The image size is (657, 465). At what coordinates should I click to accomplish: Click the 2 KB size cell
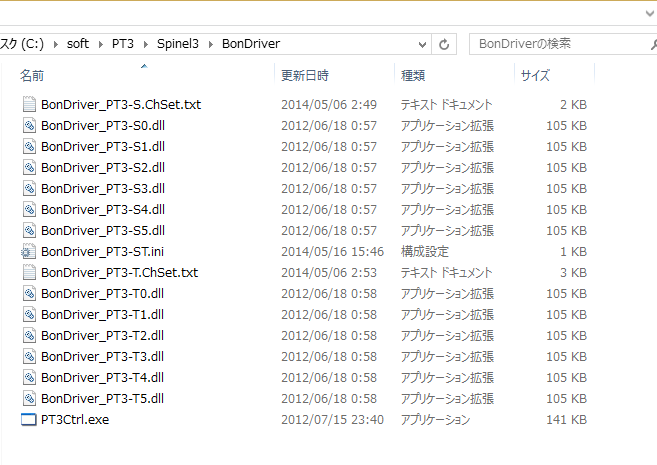[x=574, y=104]
